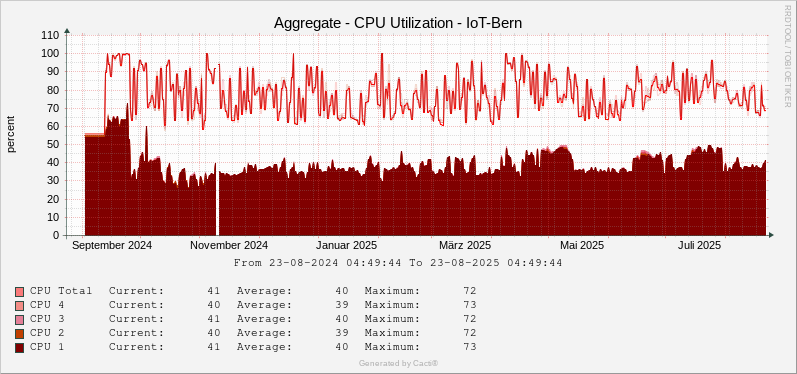Select the Januar 2025 axis label
Viewport: 797px width, 374px height.
click(x=347, y=245)
